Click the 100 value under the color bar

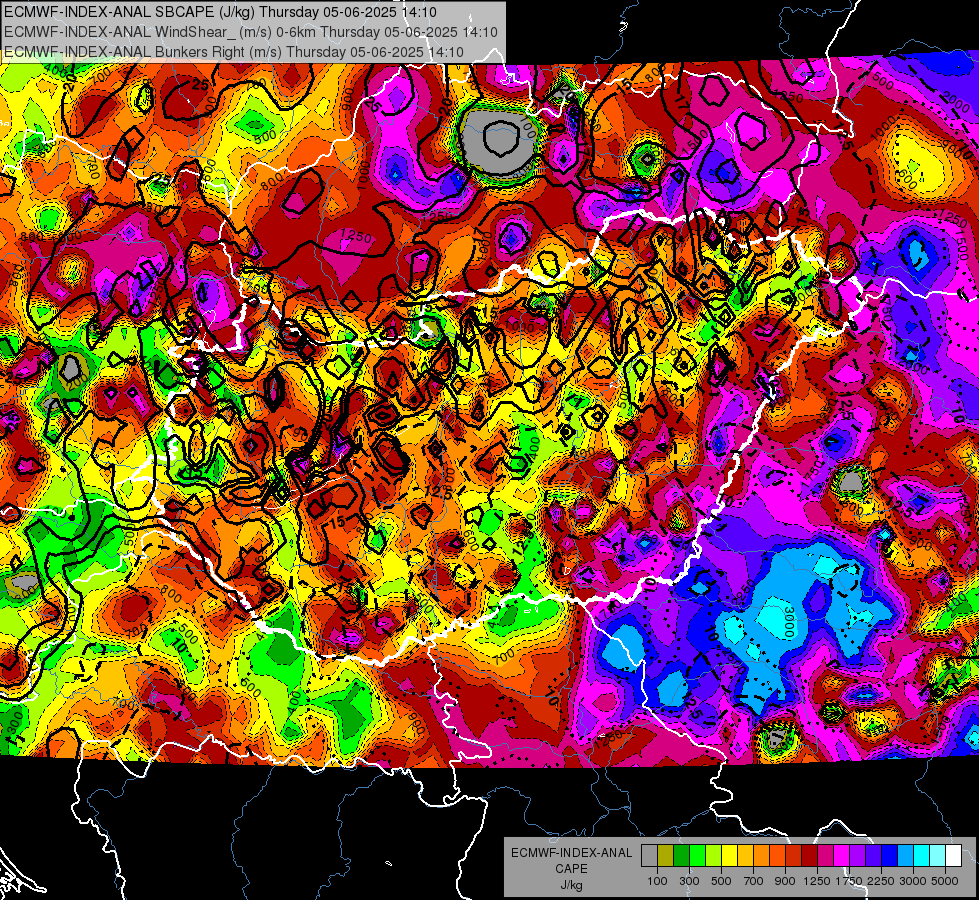(x=657, y=881)
